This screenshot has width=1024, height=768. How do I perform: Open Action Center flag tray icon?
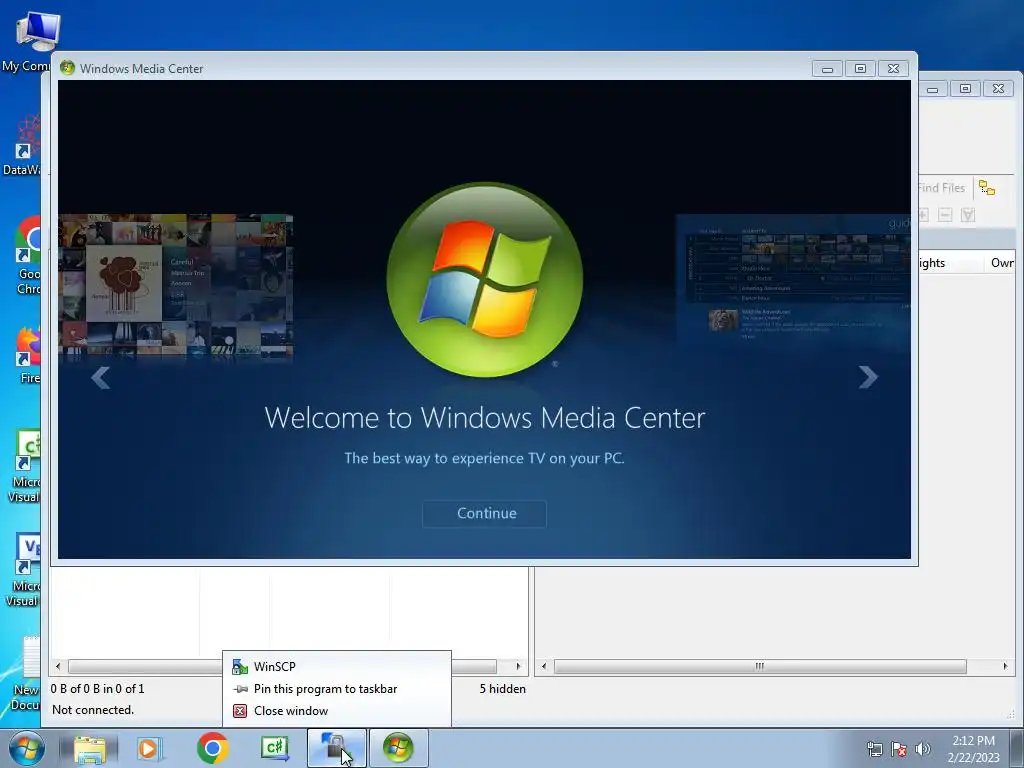[899, 750]
